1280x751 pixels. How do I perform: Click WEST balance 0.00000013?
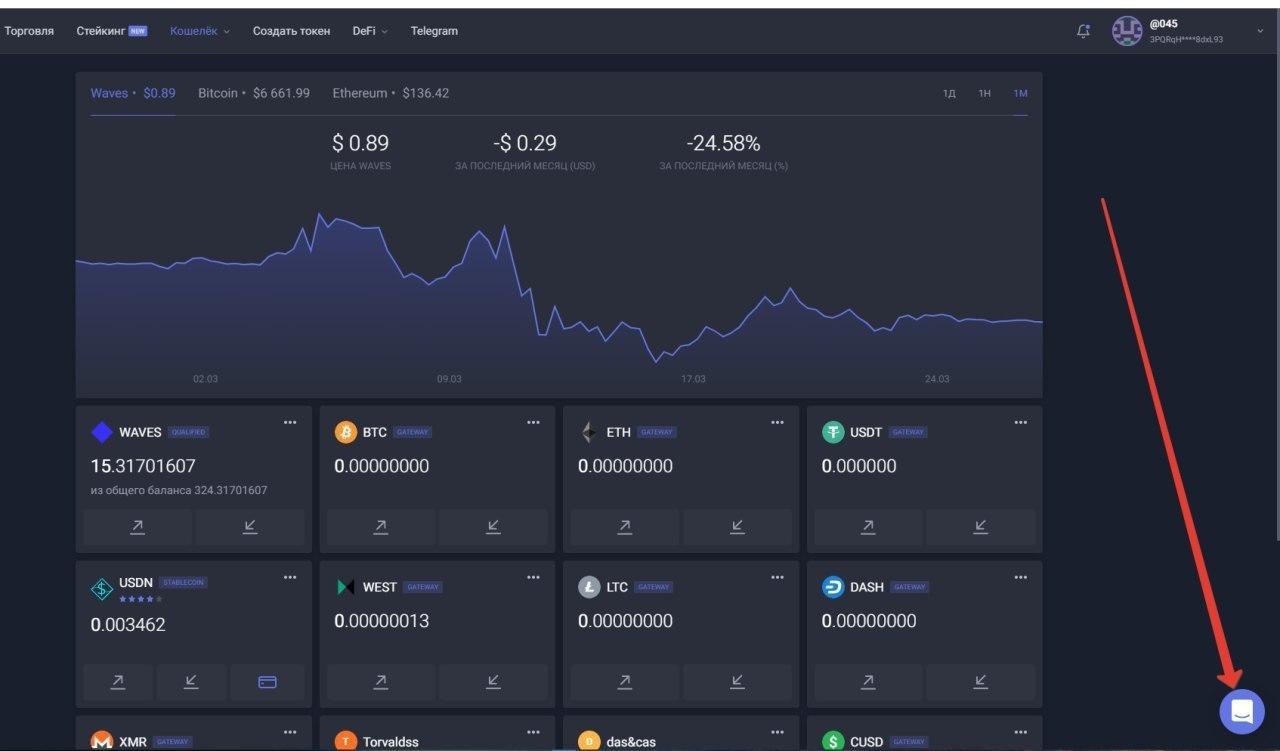(x=382, y=621)
